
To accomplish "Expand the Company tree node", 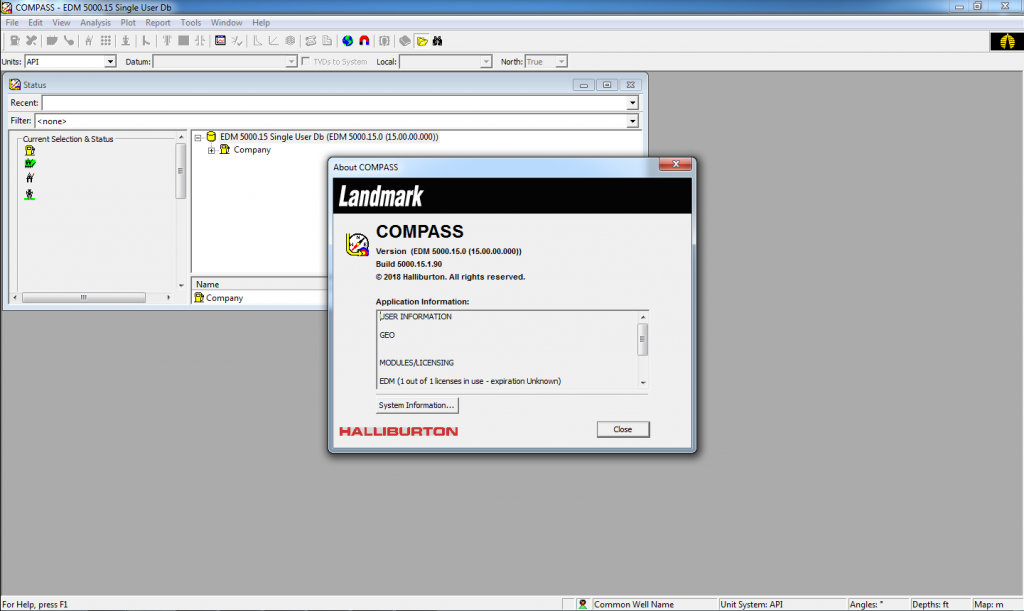I will (211, 150).
